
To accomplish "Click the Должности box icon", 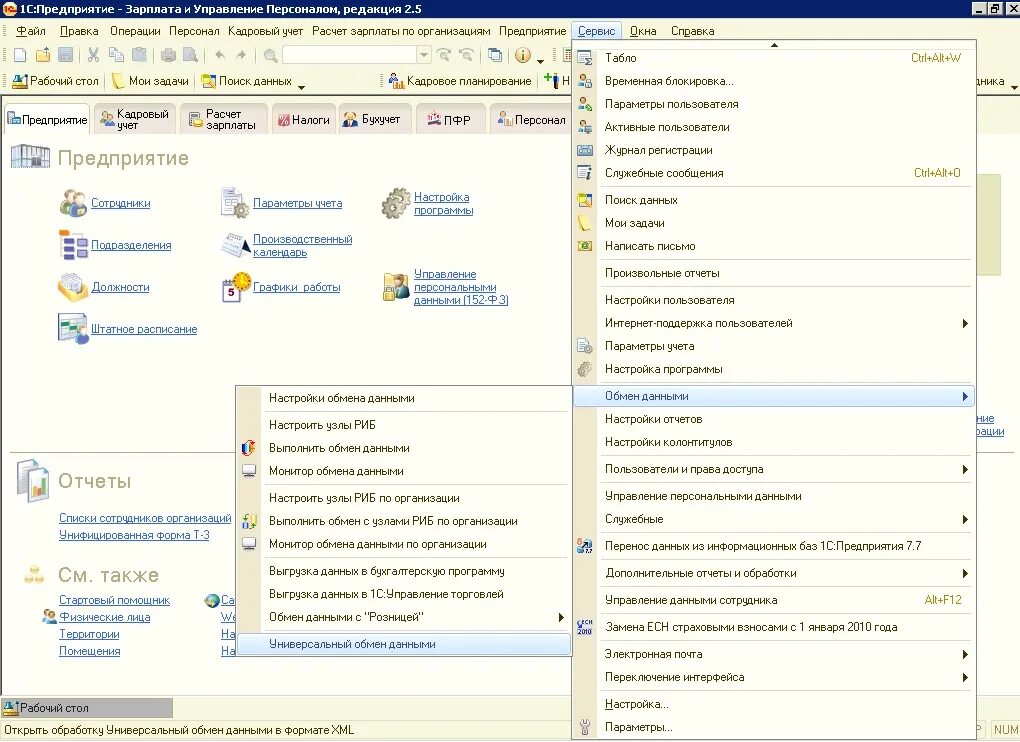I will 73,287.
